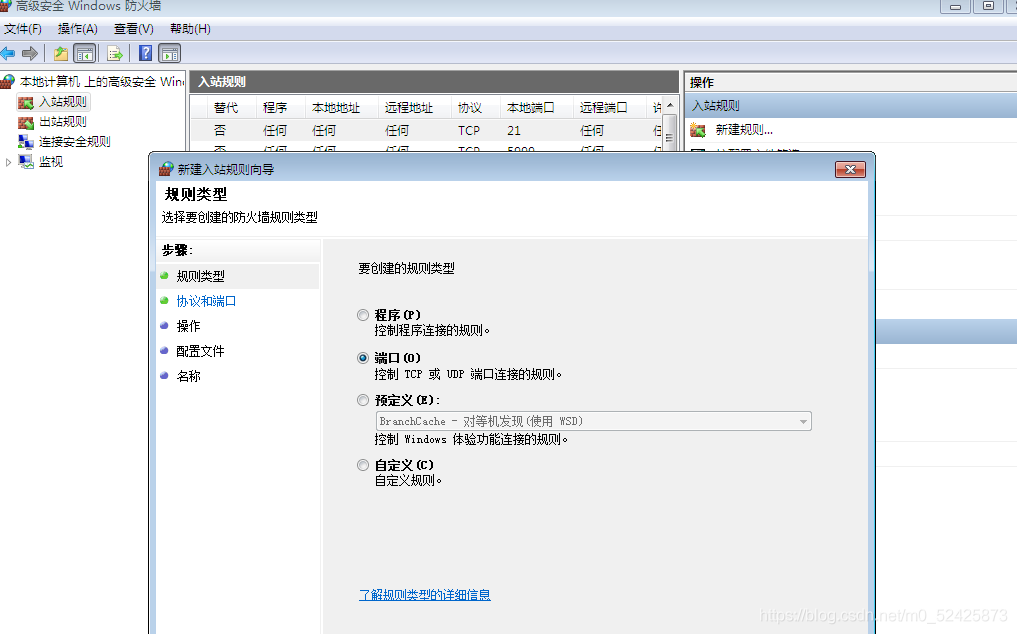The image size is (1017, 634).
Task: Select the 本地计算机 上的高级安全 root node
Action: point(102,81)
